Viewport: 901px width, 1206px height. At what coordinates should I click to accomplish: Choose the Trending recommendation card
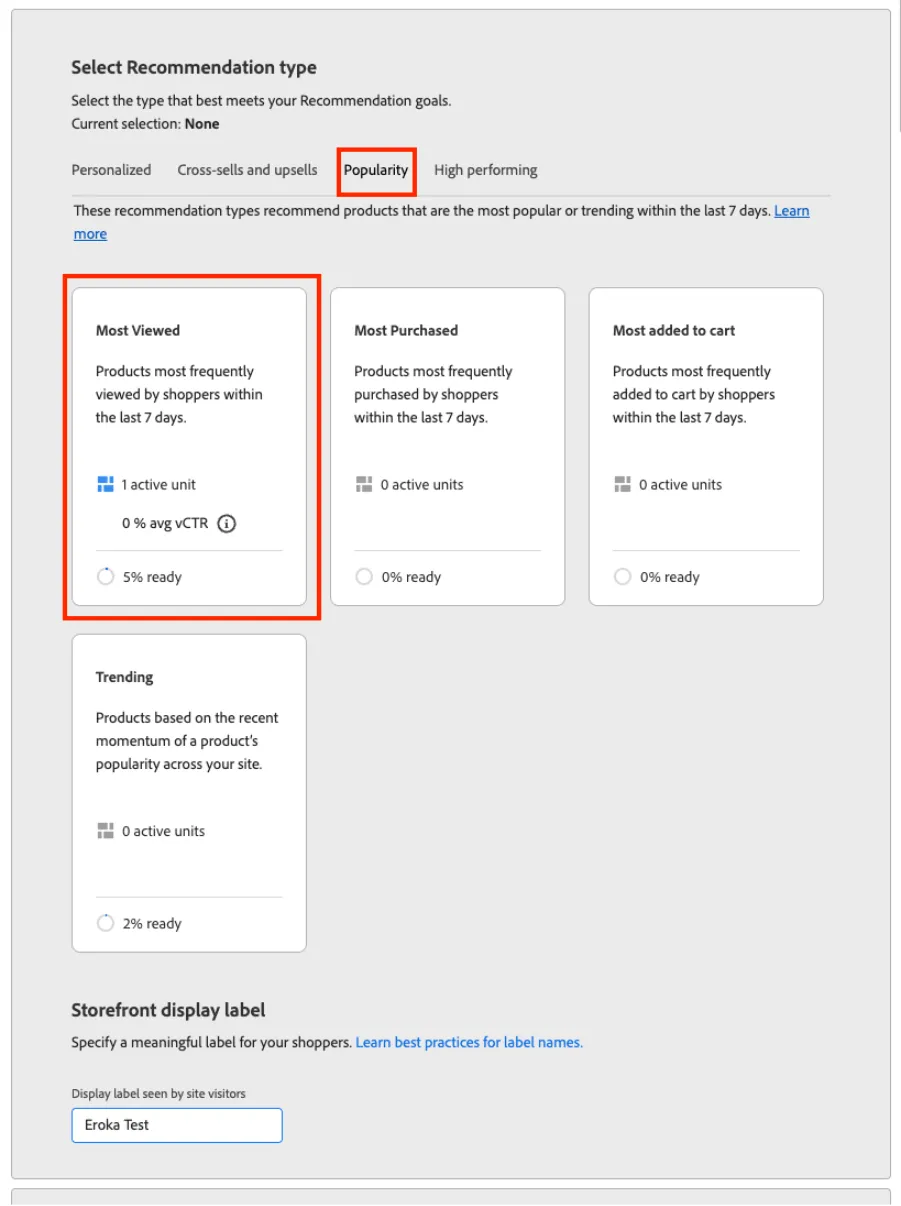click(x=189, y=793)
